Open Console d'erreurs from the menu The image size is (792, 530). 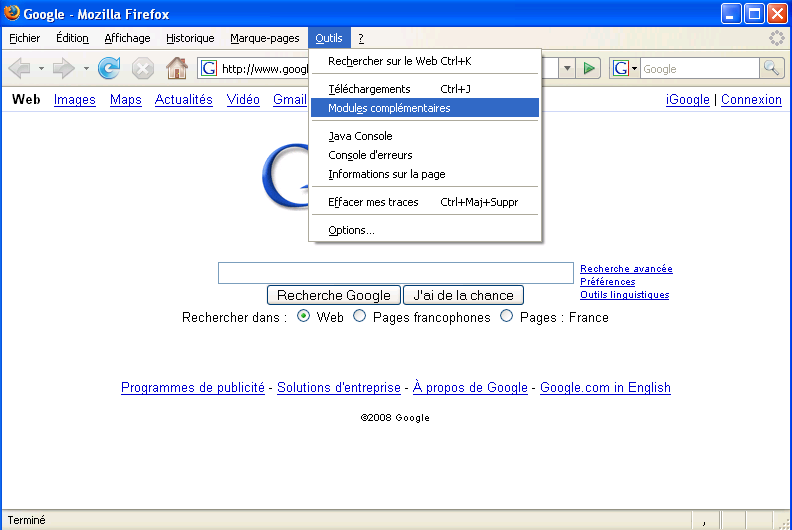click(x=425, y=155)
